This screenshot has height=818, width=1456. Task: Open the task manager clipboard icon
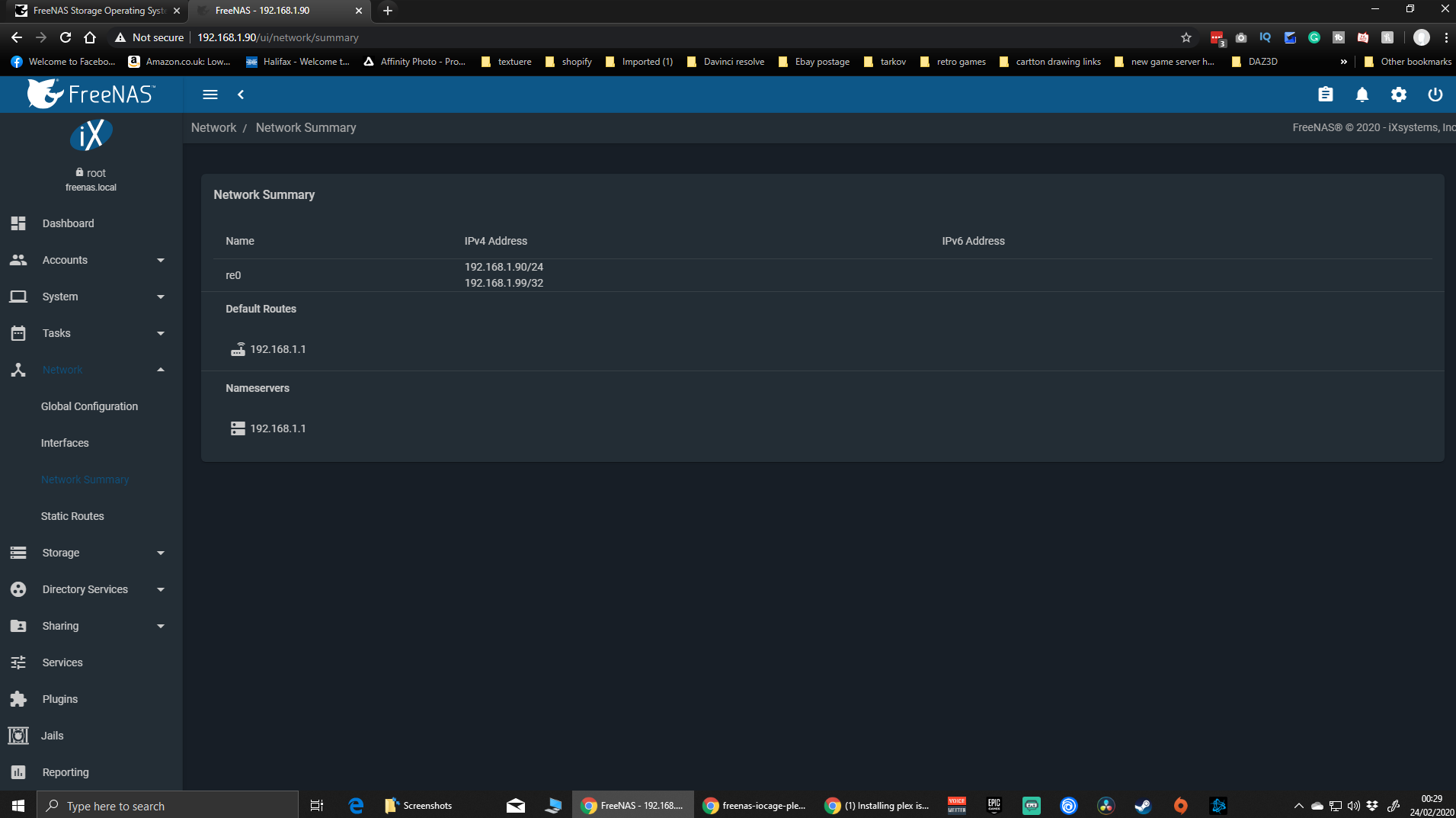pyautogui.click(x=1326, y=95)
